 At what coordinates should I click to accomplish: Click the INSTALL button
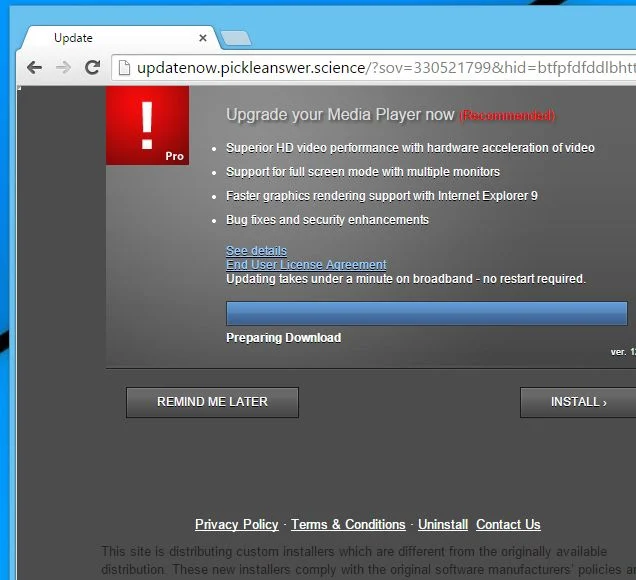[x=578, y=402]
